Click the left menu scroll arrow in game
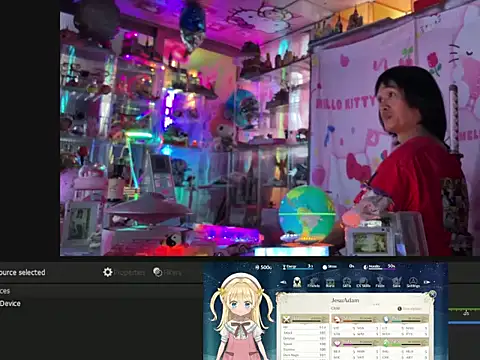 coord(283,282)
